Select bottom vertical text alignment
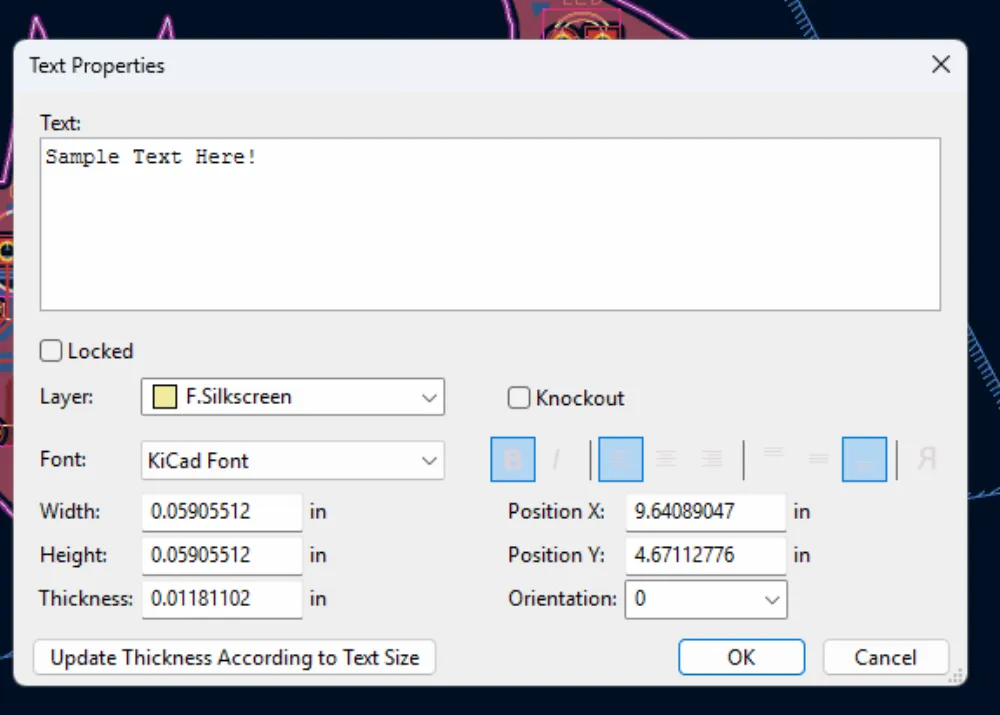Screen dimensions: 1000x715 [x=864, y=460]
